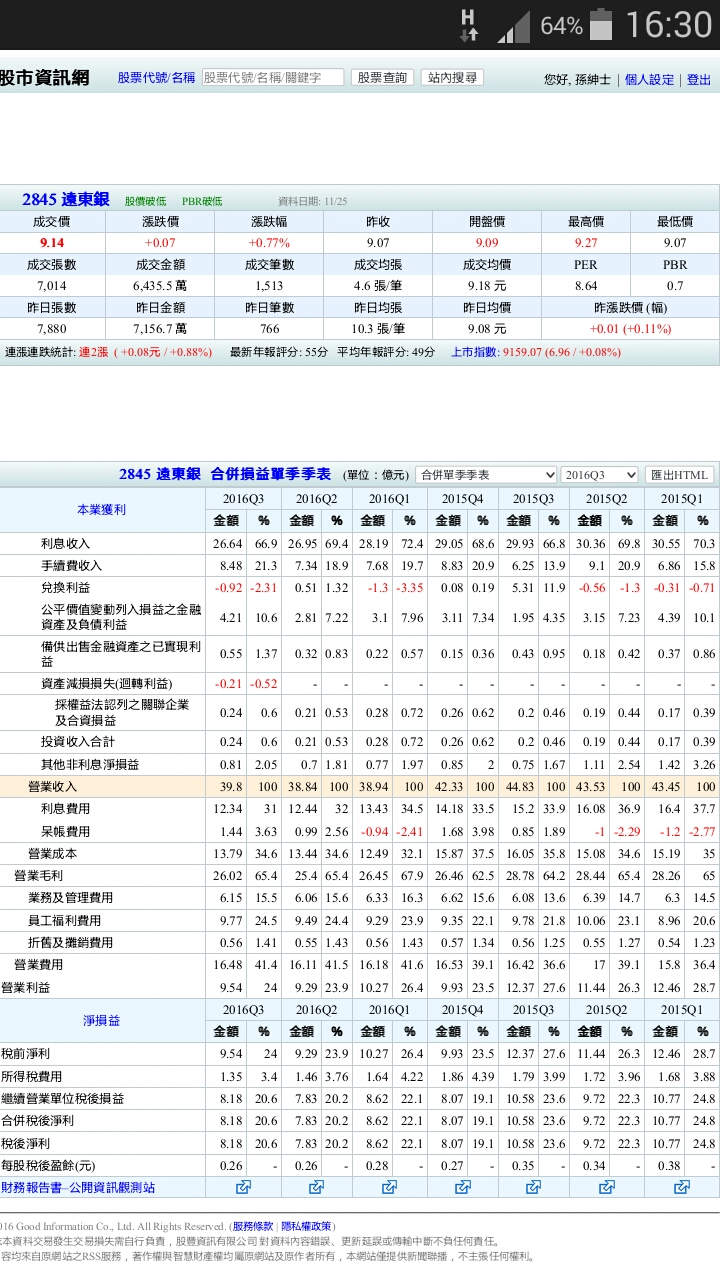Open the 財務報告書-公開資訊觀測站 link
This screenshot has height=1280, width=720.
pos(78,1187)
